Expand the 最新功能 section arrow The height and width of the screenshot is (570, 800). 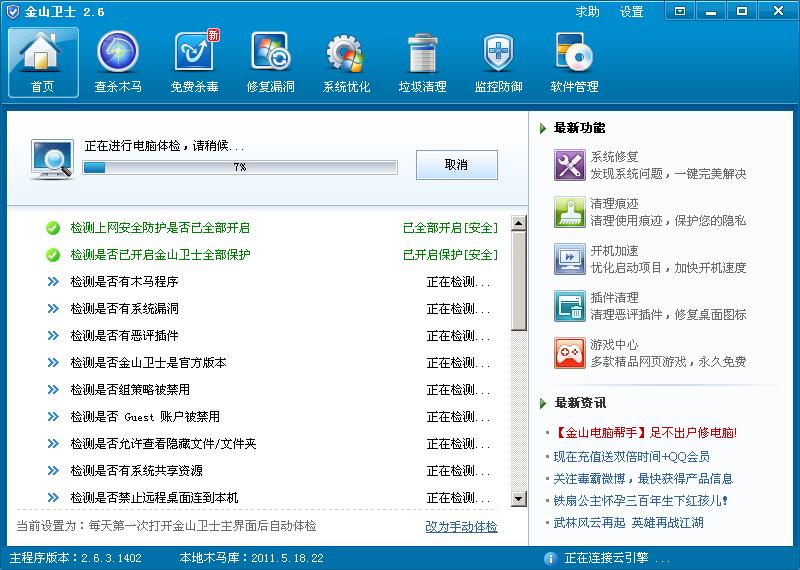[543, 128]
